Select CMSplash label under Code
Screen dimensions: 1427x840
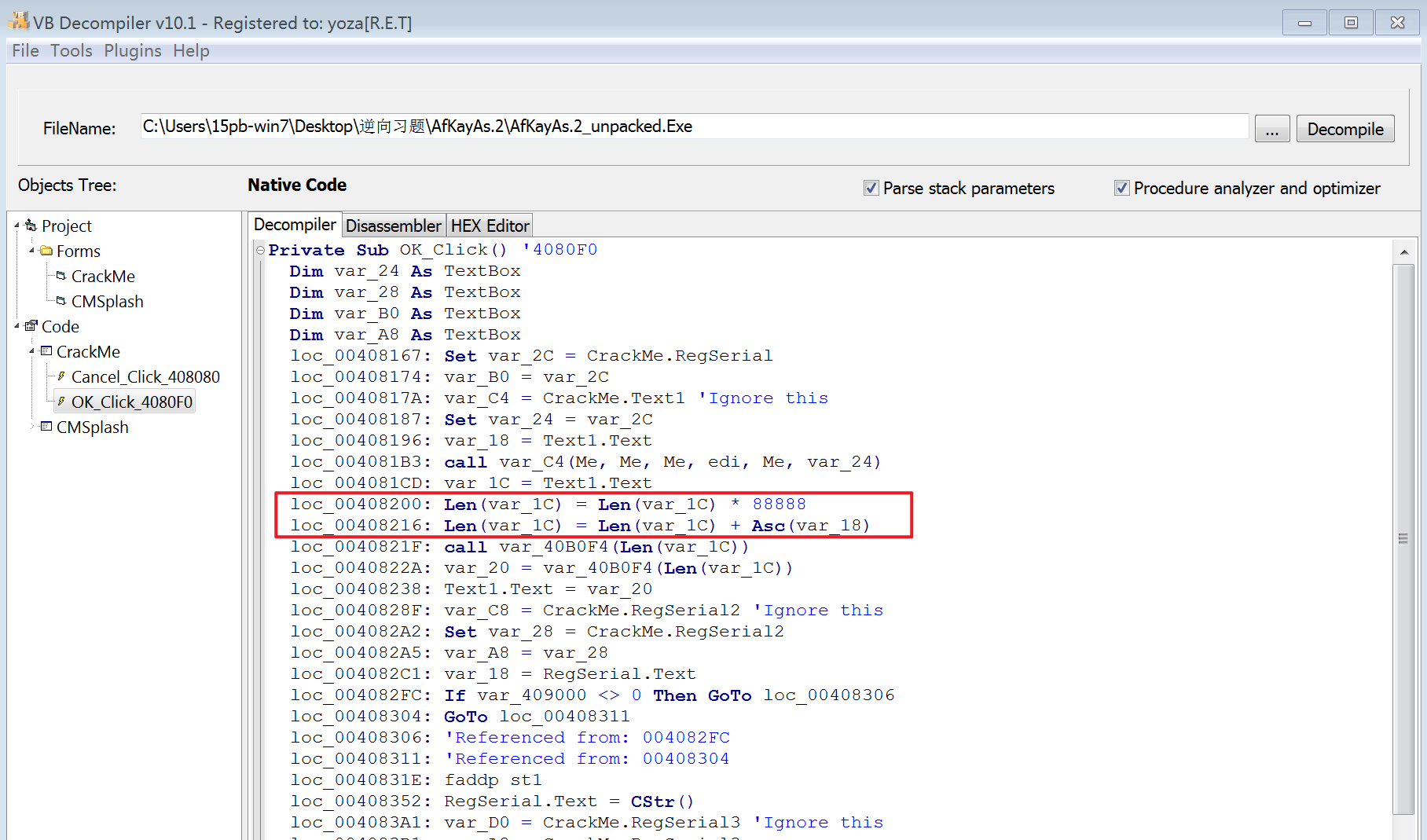[x=92, y=427]
